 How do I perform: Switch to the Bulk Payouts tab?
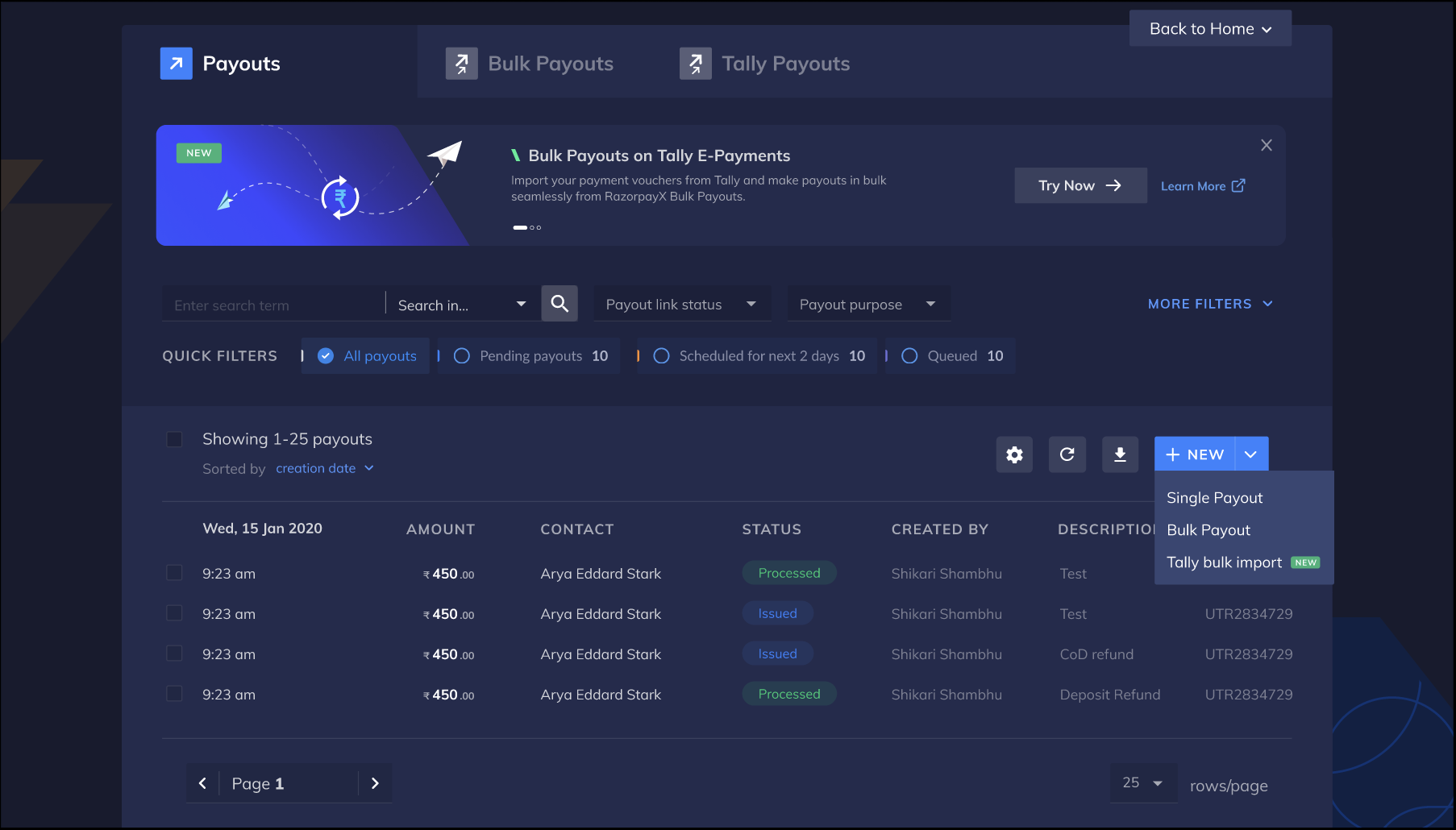(x=530, y=64)
